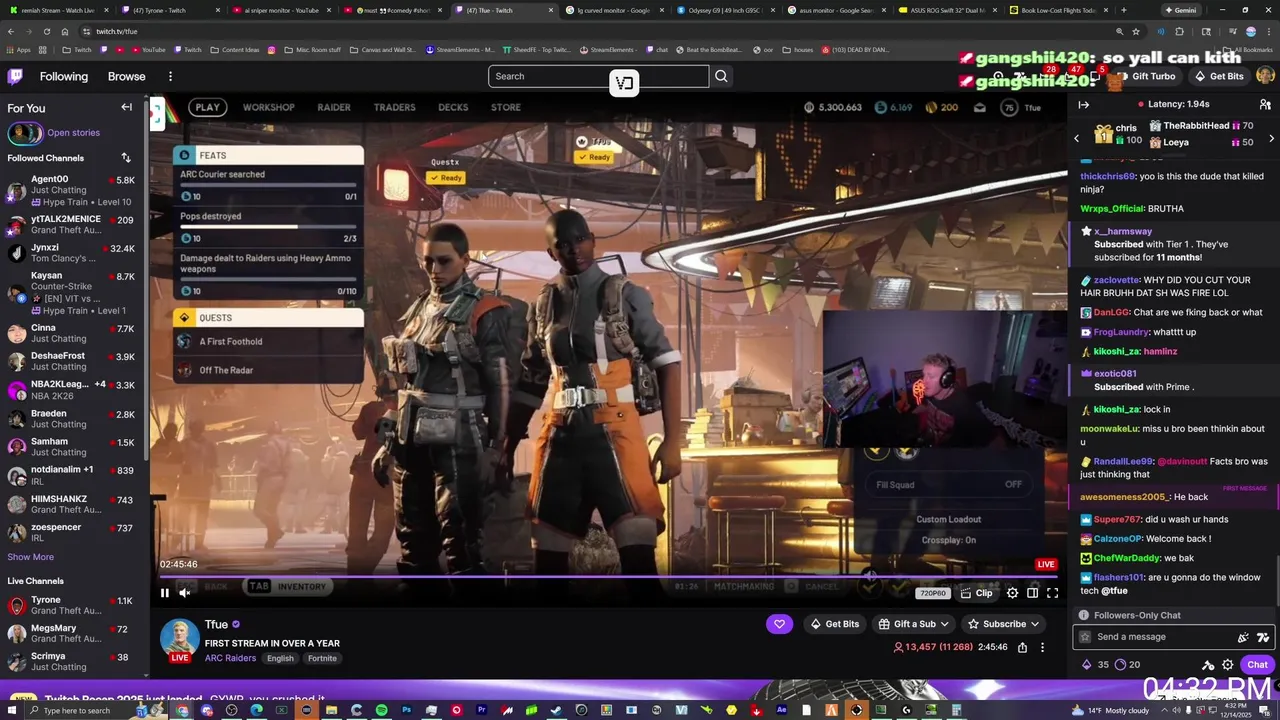1280x720 pixels.
Task: Share the stream via share icon
Action: [x=1022, y=647]
